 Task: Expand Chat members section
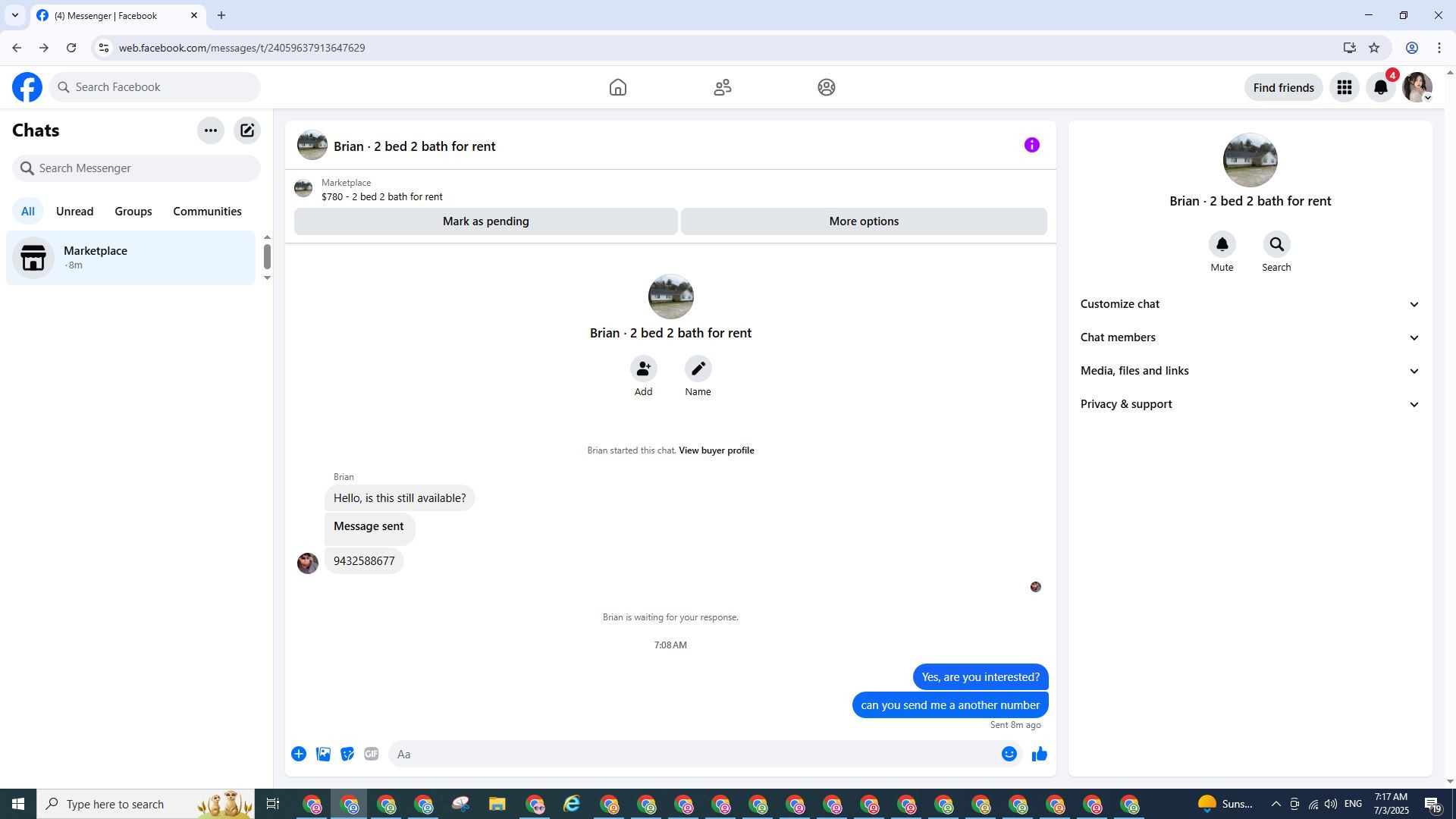coord(1249,337)
